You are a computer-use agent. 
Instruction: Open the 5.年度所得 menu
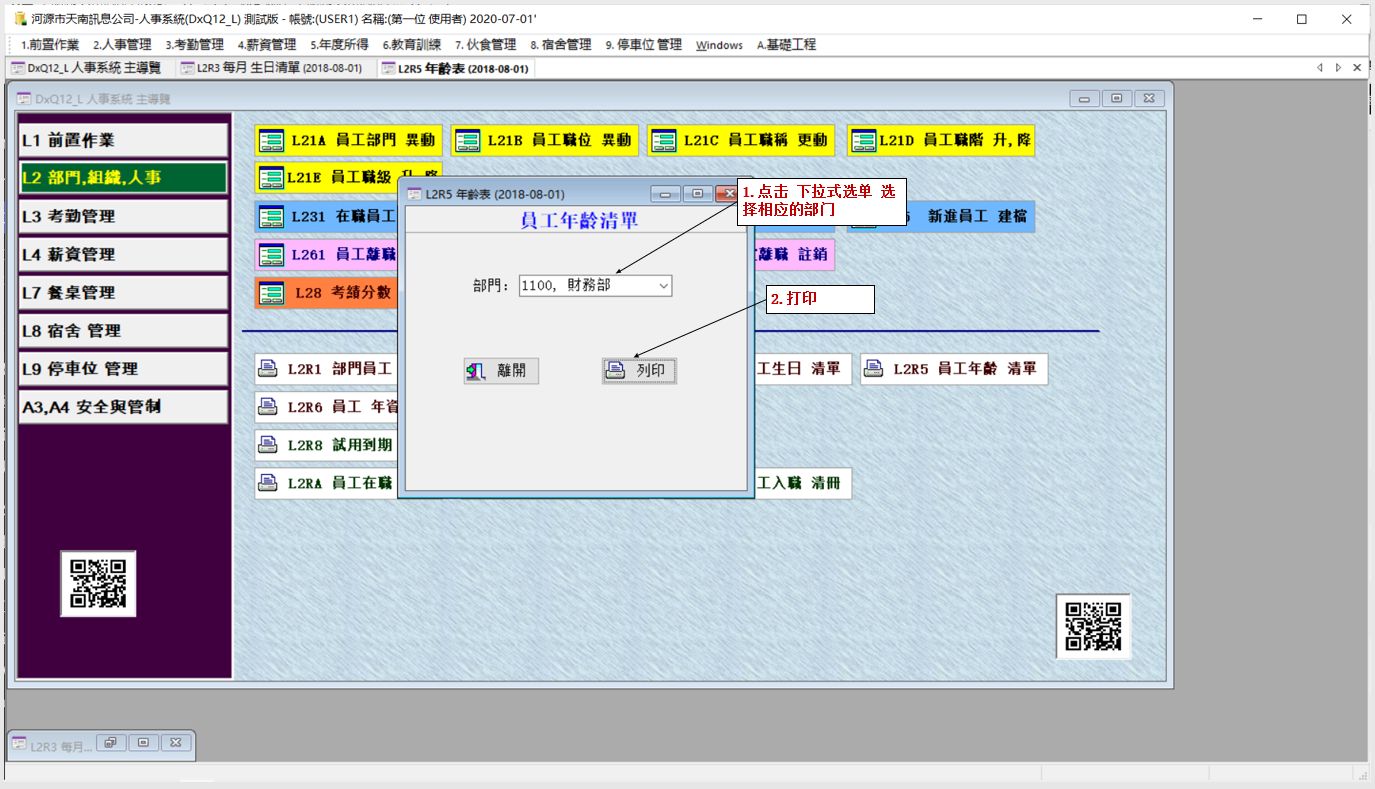[x=339, y=45]
